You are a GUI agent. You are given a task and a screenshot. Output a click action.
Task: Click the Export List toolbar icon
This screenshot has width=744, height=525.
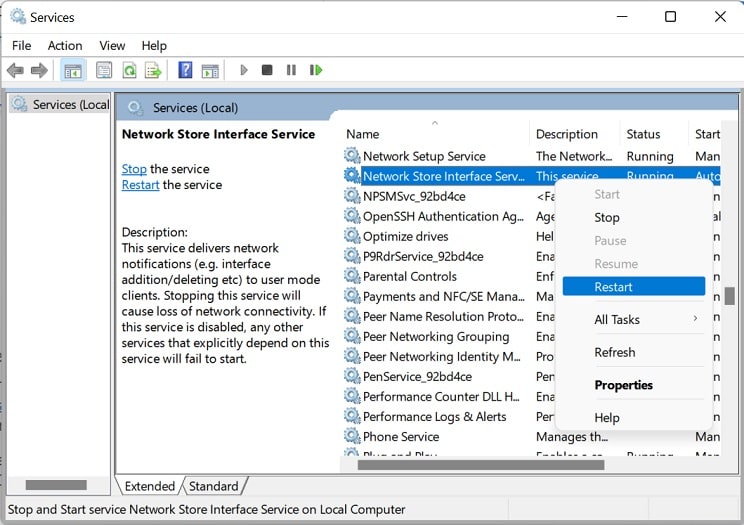(x=153, y=71)
